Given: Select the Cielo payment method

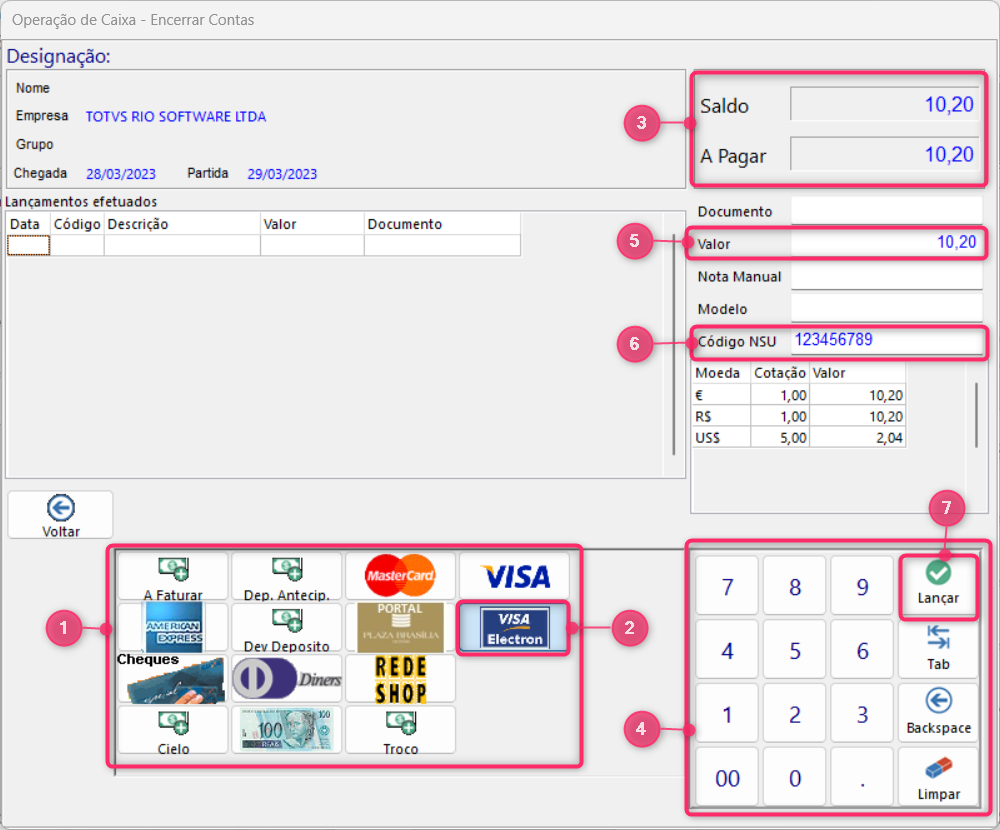Looking at the screenshot, I should (173, 730).
